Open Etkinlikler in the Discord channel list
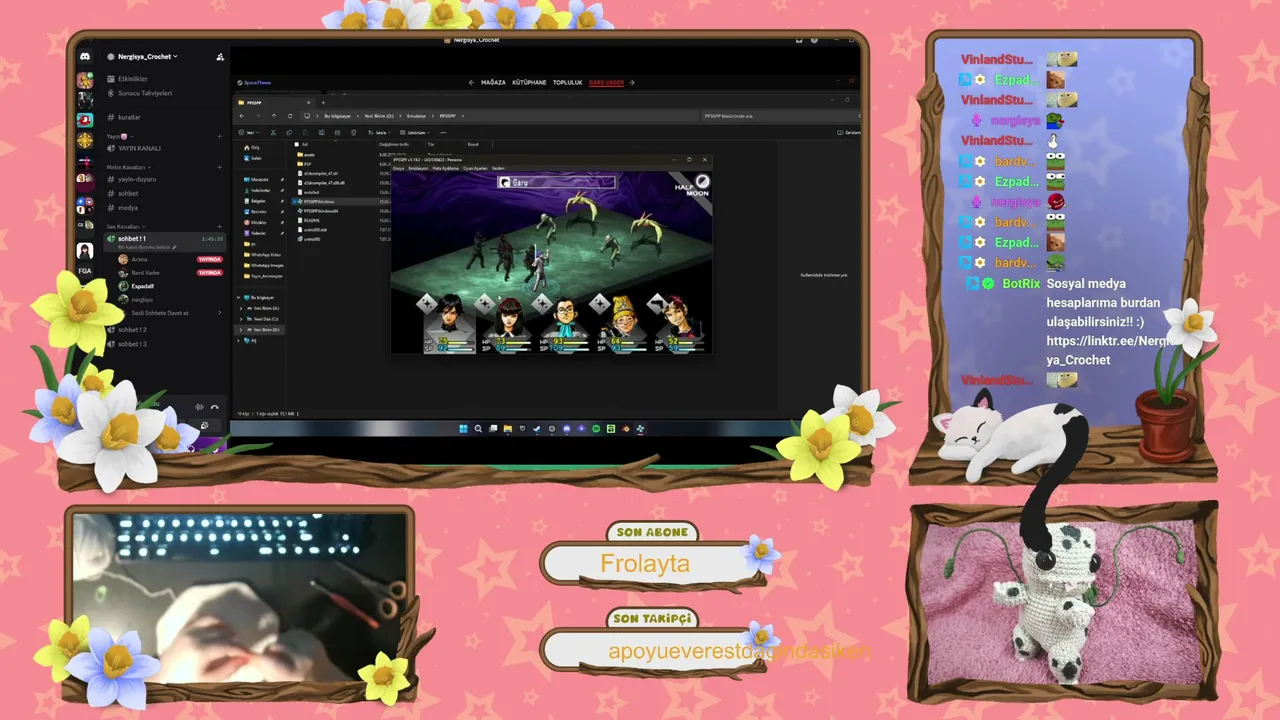Screen dimensions: 1280x720 click(x=133, y=79)
